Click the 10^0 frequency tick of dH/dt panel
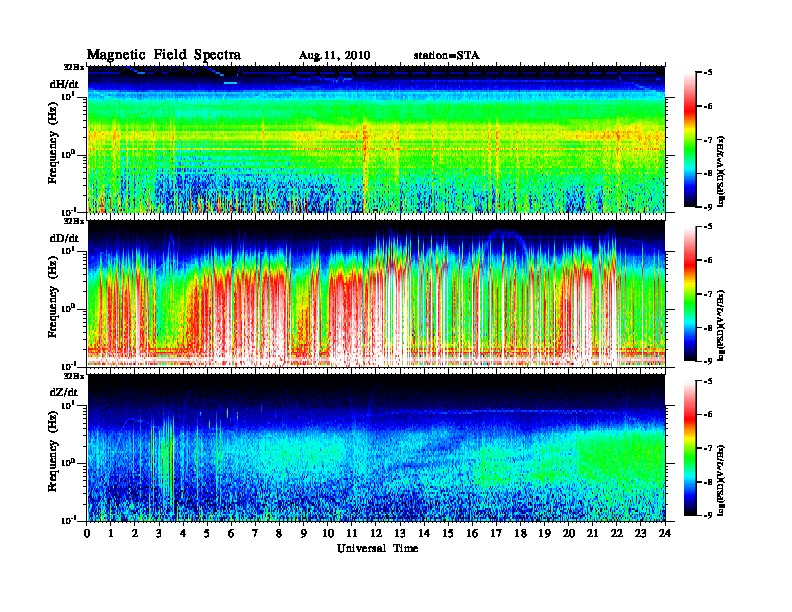The image size is (792, 612). pos(68,155)
